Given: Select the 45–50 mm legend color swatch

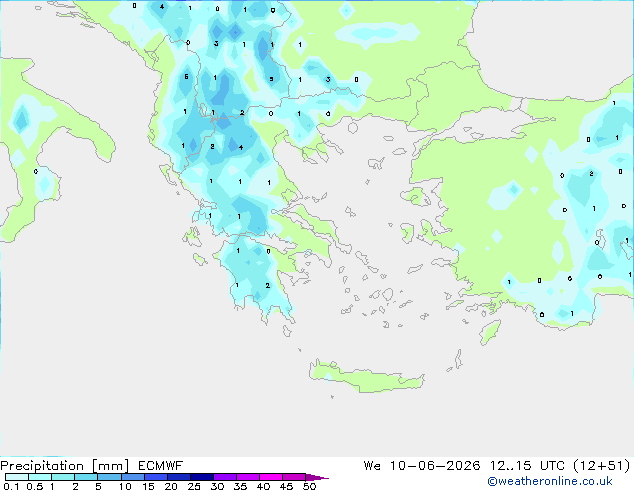Looking at the screenshot, I should [294, 477].
